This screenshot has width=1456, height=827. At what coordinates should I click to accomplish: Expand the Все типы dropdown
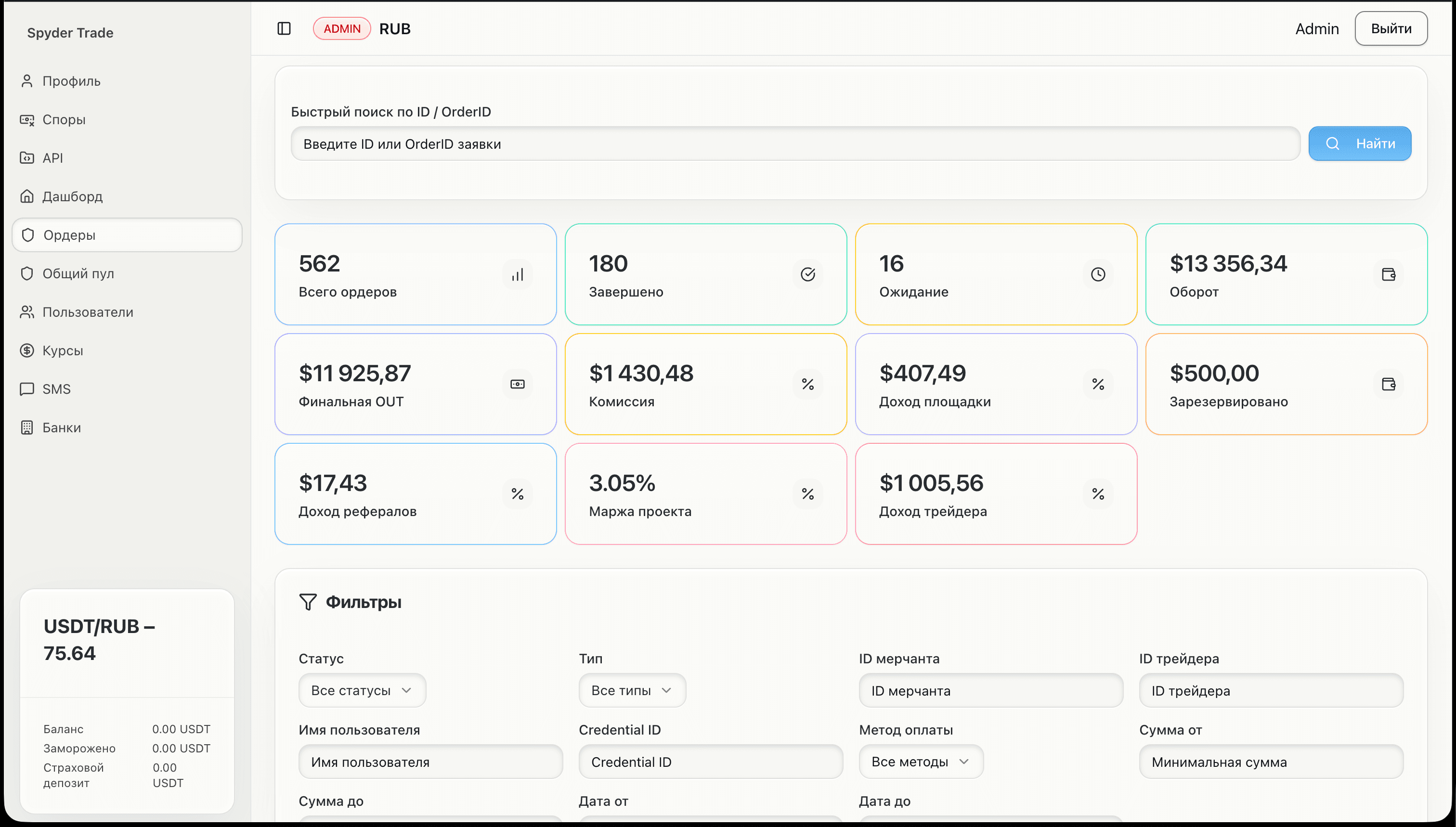(632, 691)
